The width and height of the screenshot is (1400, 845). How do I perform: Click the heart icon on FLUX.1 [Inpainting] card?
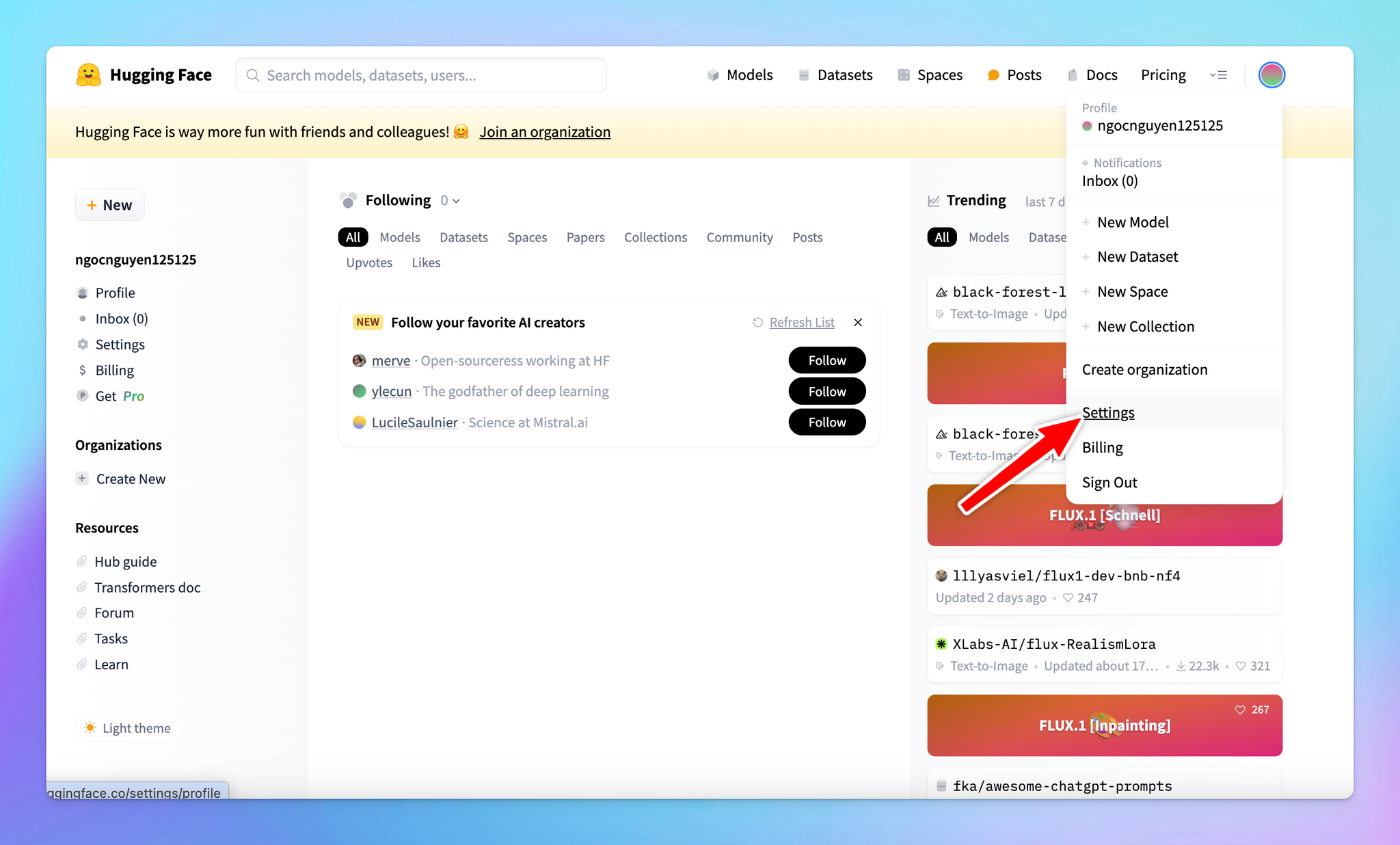[1240, 710]
